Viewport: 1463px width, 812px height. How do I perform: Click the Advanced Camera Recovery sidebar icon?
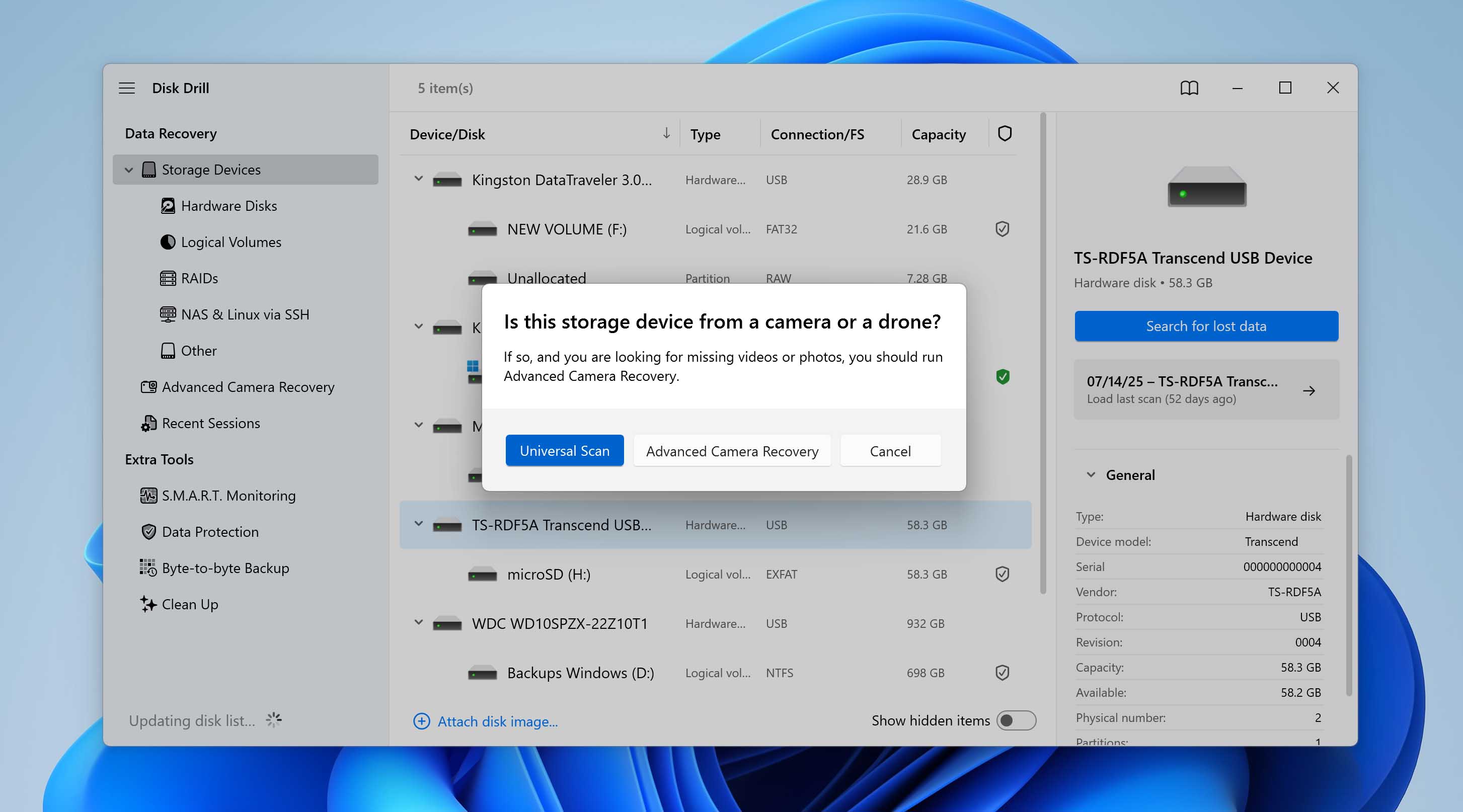pos(149,387)
